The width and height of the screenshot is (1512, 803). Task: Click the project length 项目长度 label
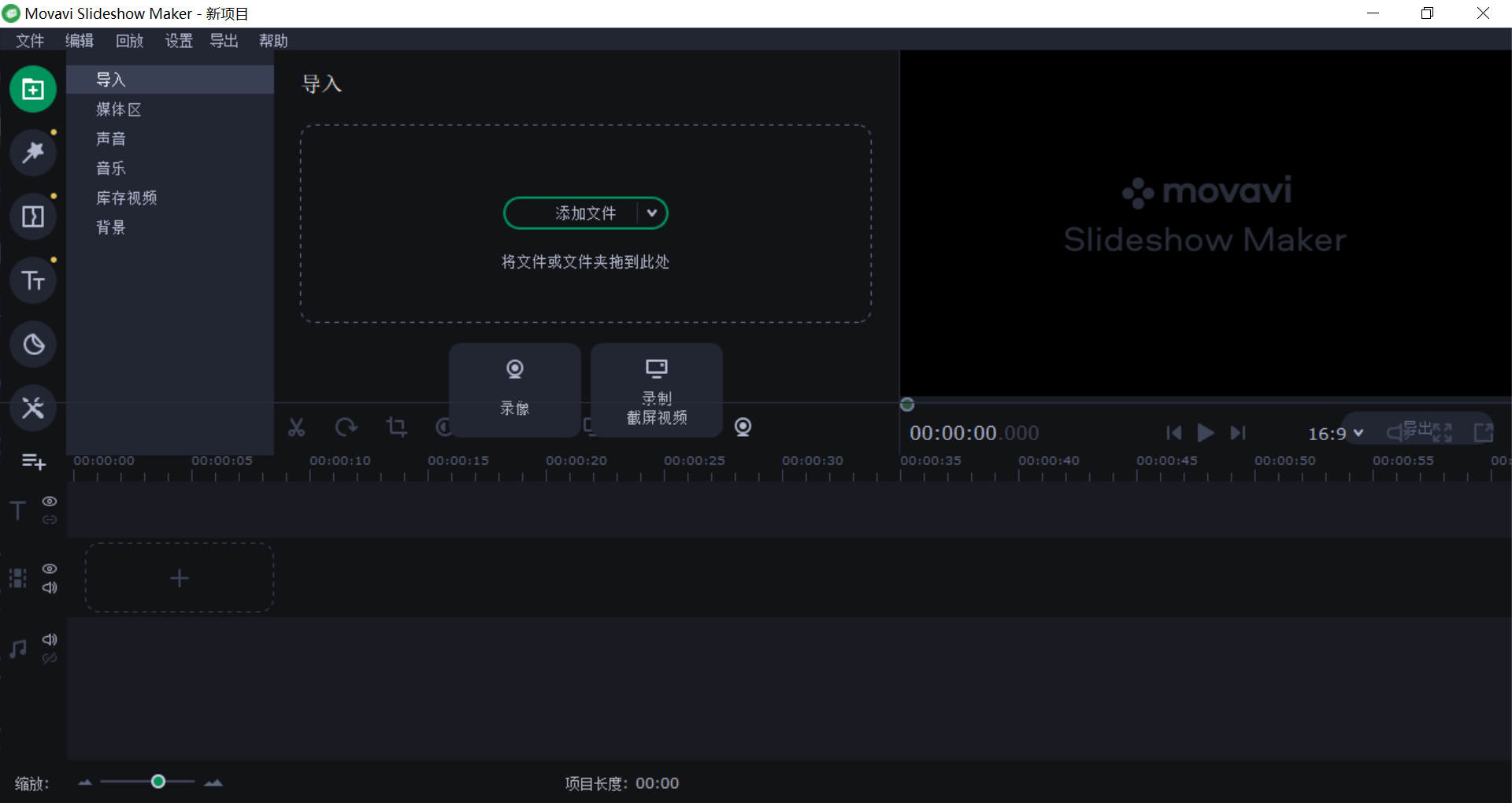596,783
